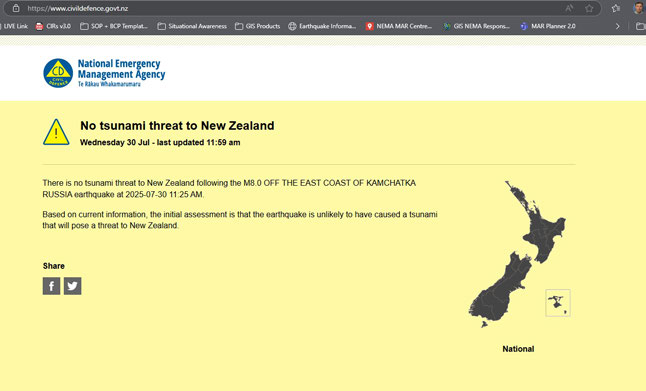Image resolution: width=646 pixels, height=391 pixels.
Task: Share the alert on Facebook
Action: coord(51,286)
